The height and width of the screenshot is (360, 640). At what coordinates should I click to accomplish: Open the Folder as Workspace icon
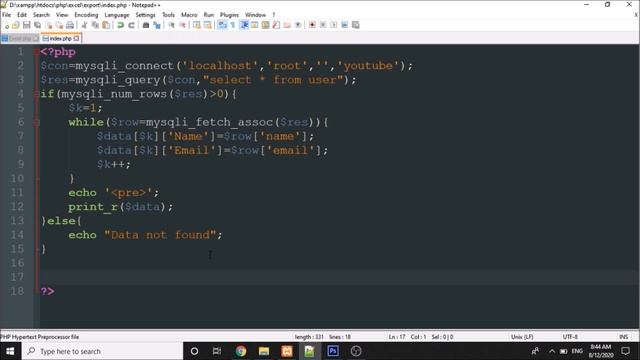point(287,25)
